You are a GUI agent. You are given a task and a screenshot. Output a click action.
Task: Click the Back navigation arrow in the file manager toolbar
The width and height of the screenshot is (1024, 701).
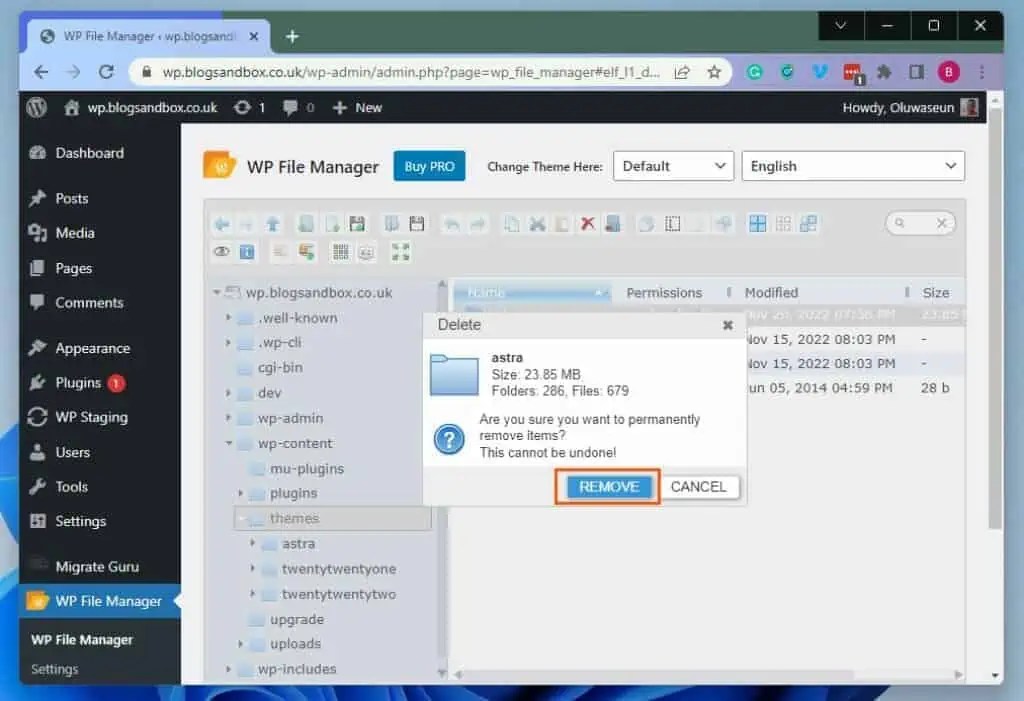(223, 223)
